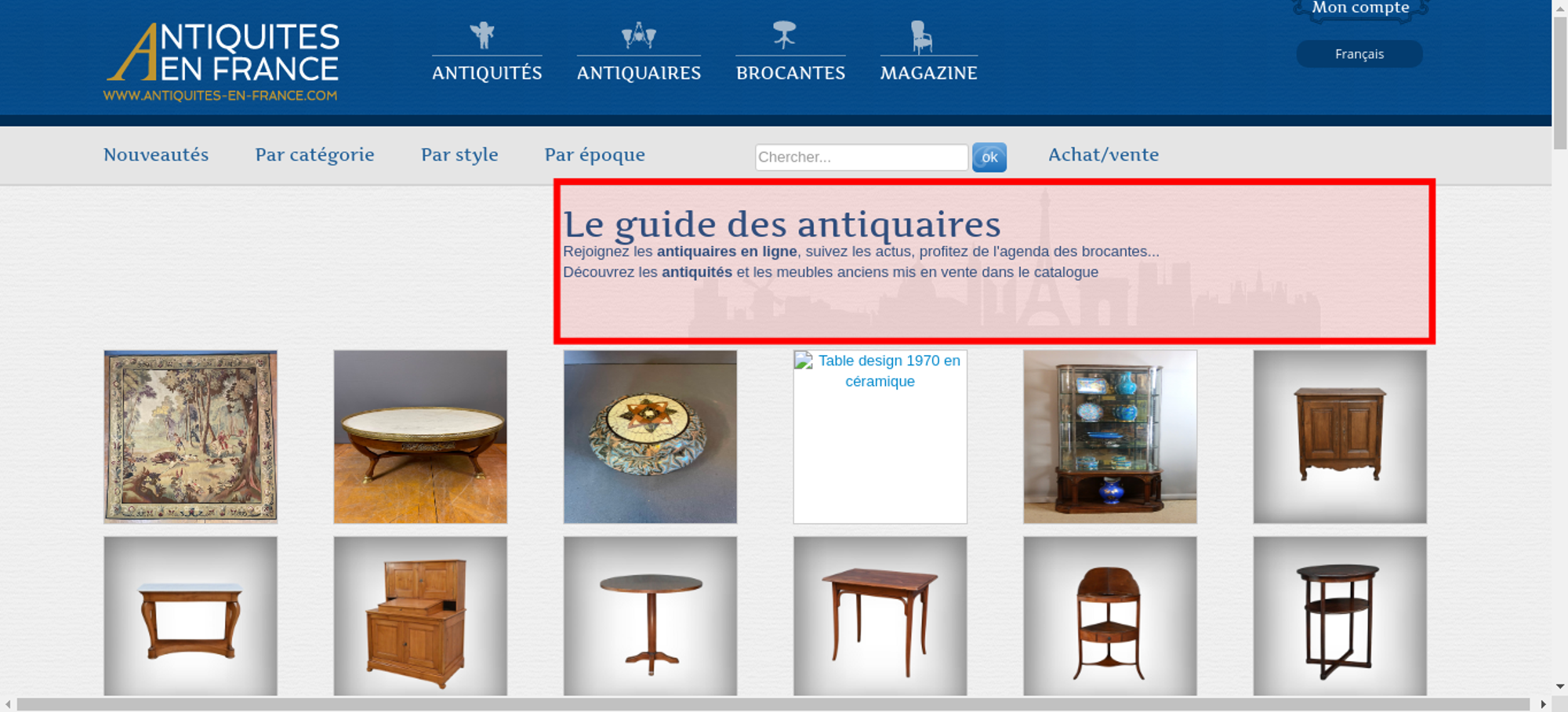Click the armchair icon above Magazine

click(921, 37)
